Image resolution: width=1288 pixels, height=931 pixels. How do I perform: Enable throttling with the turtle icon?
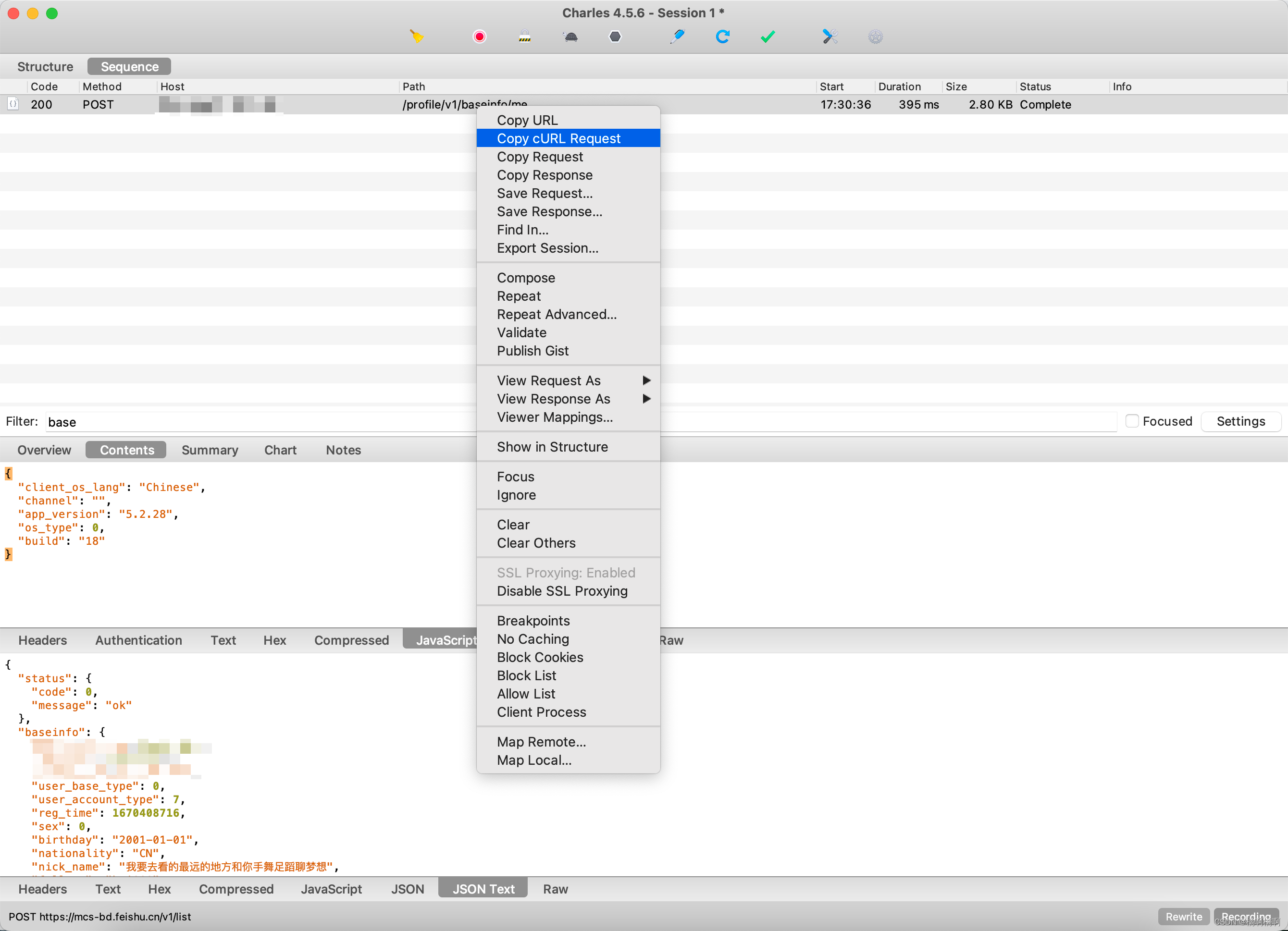[570, 37]
